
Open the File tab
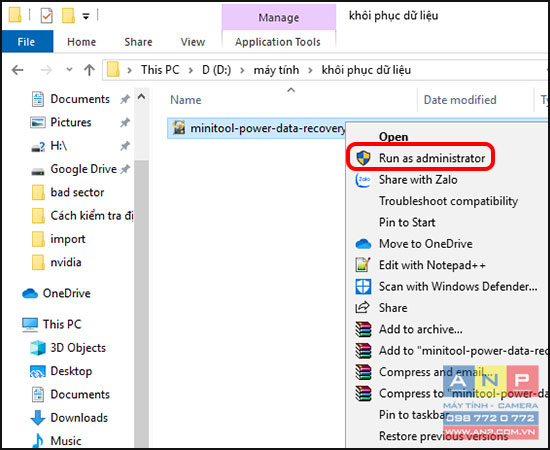point(27,42)
